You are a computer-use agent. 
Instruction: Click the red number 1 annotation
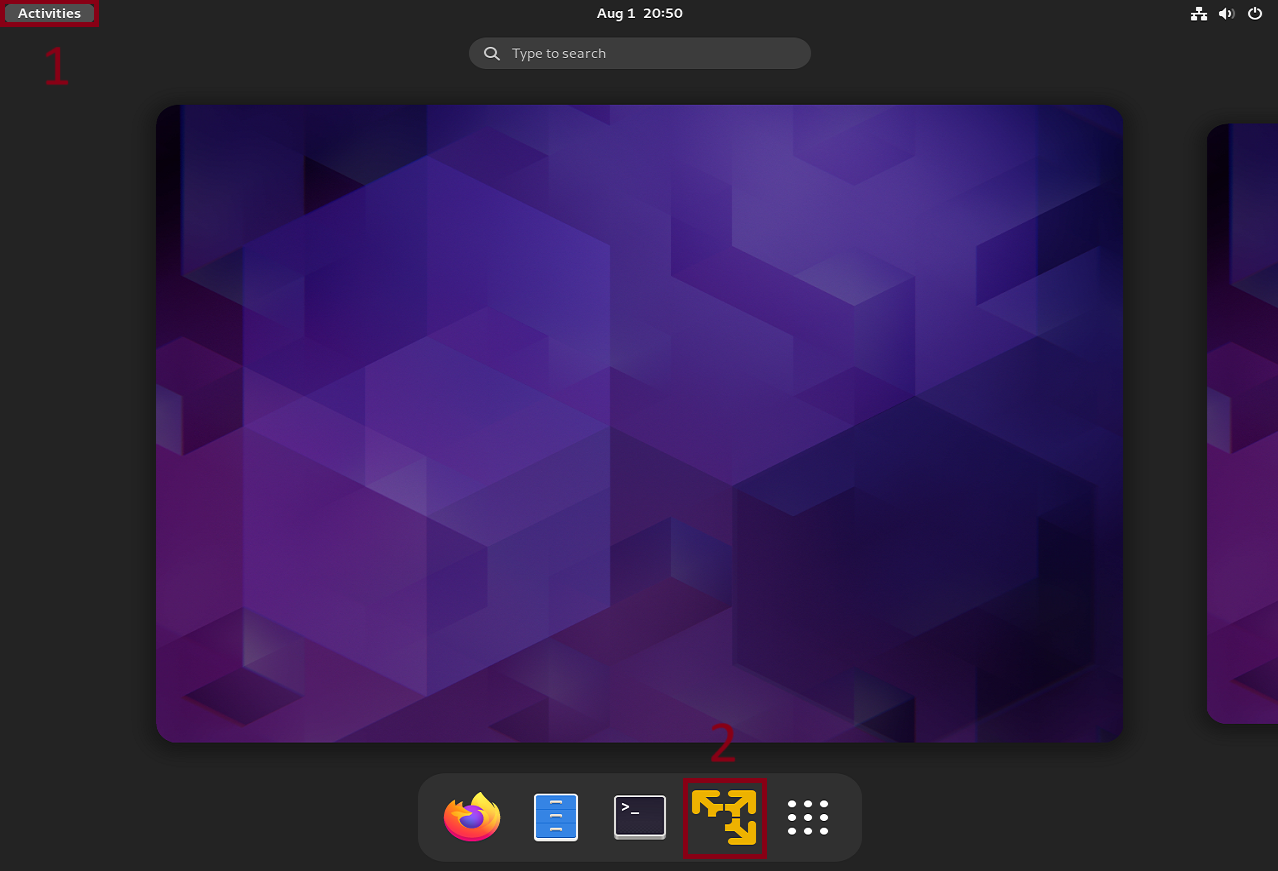point(56,67)
